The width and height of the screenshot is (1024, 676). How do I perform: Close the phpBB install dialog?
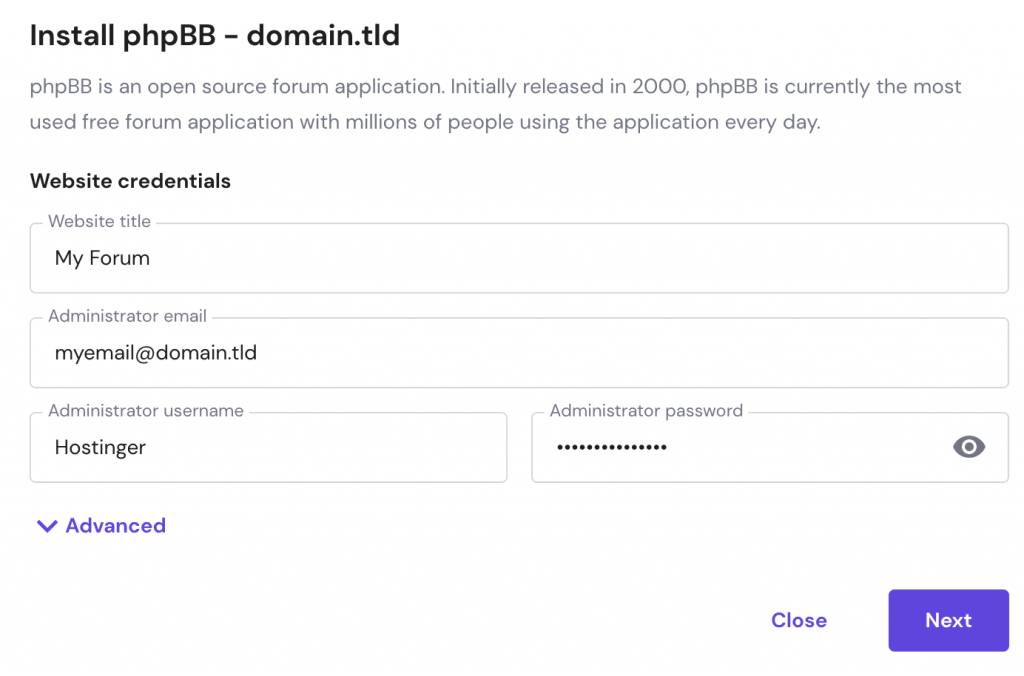798,620
